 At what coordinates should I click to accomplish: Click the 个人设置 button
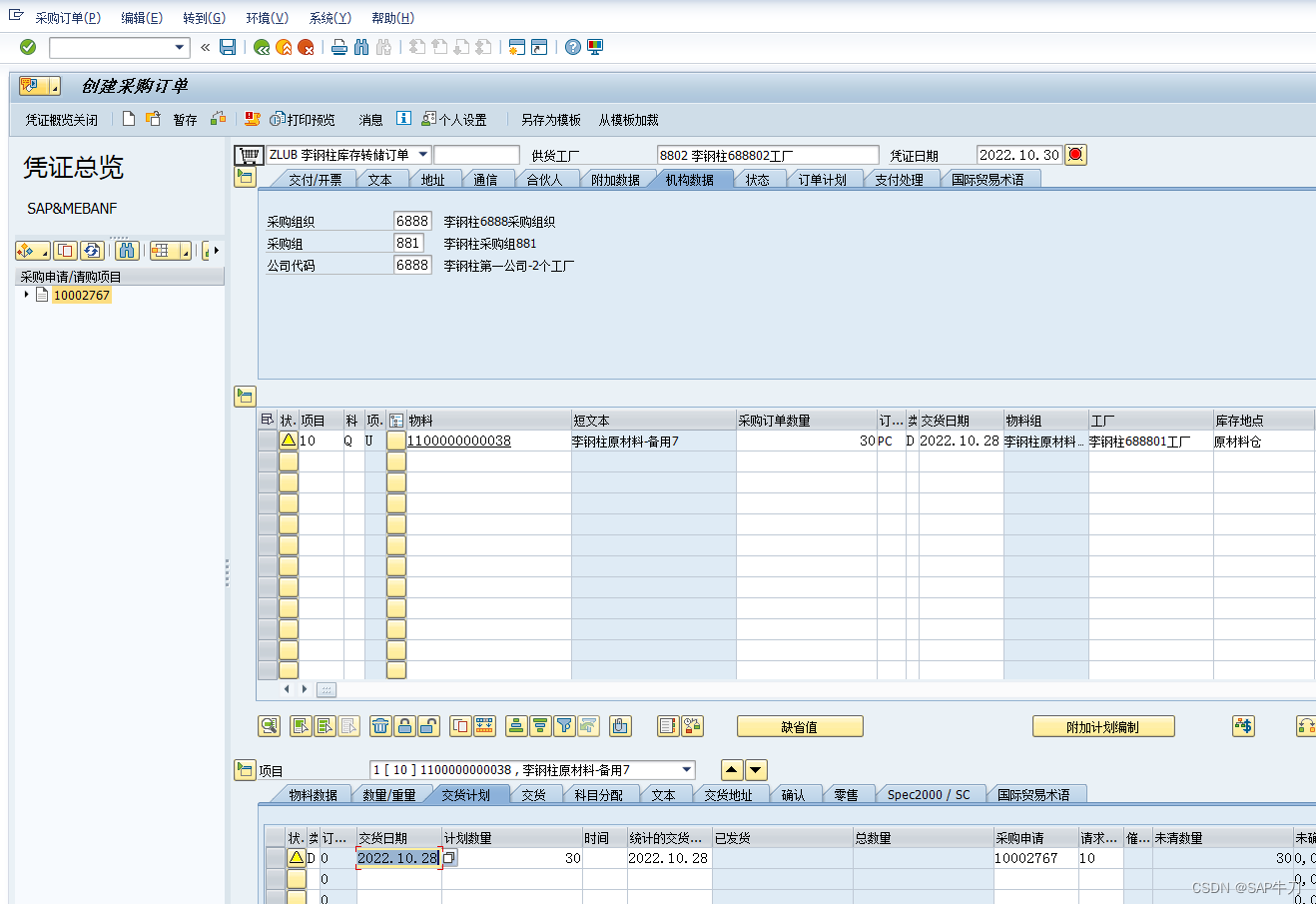pos(454,120)
